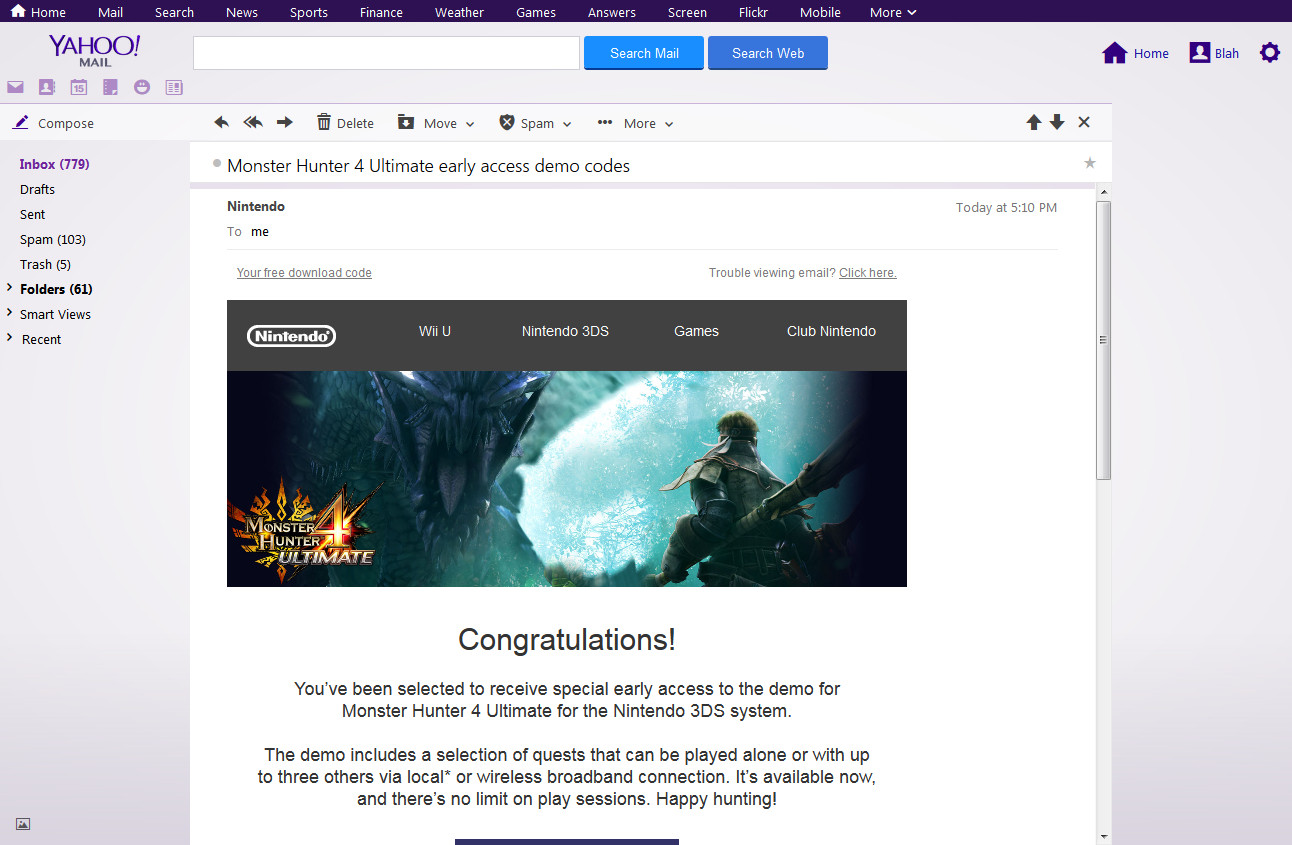1292x845 pixels.
Task: Open the Settings gear icon
Action: 1270,53
